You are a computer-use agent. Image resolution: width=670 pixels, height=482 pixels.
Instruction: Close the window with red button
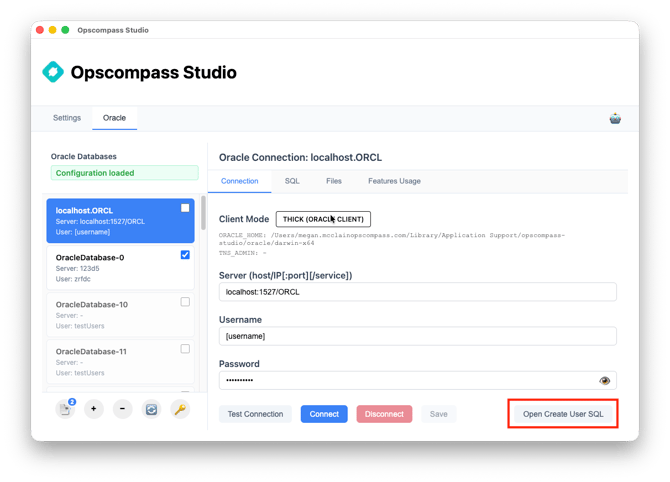[40, 30]
